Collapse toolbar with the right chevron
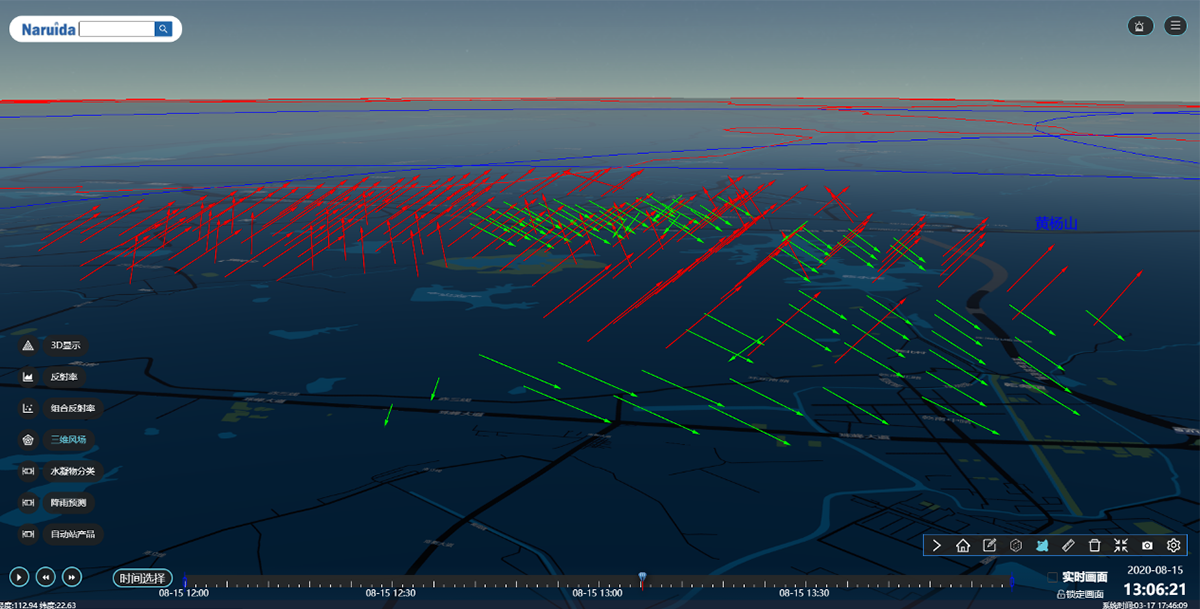The width and height of the screenshot is (1200, 609). coord(937,545)
